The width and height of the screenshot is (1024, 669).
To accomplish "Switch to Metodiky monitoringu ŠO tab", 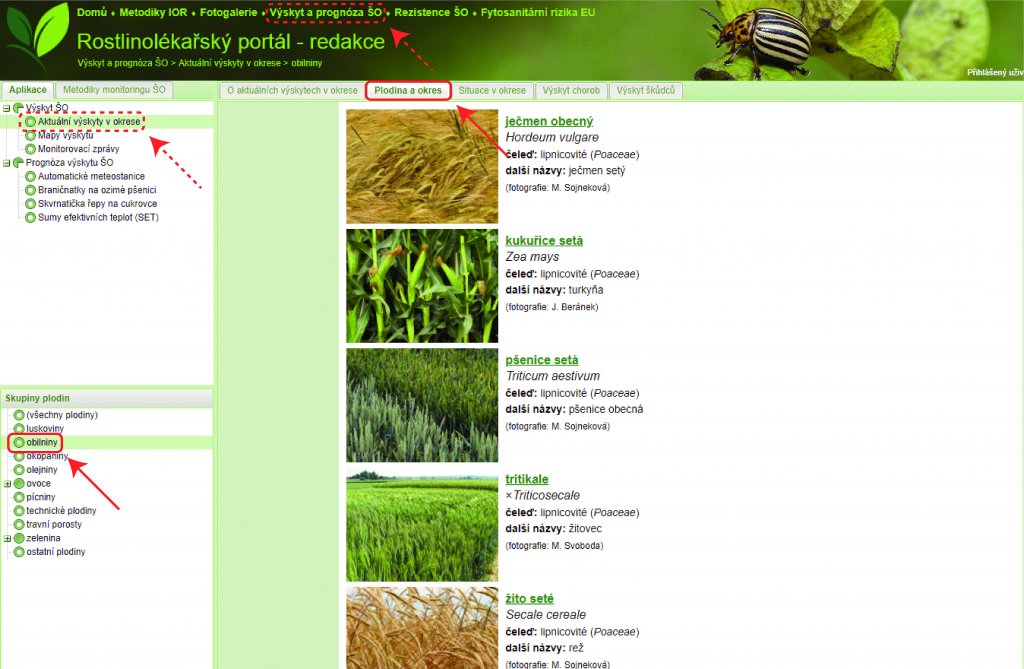I will pyautogui.click(x=114, y=90).
